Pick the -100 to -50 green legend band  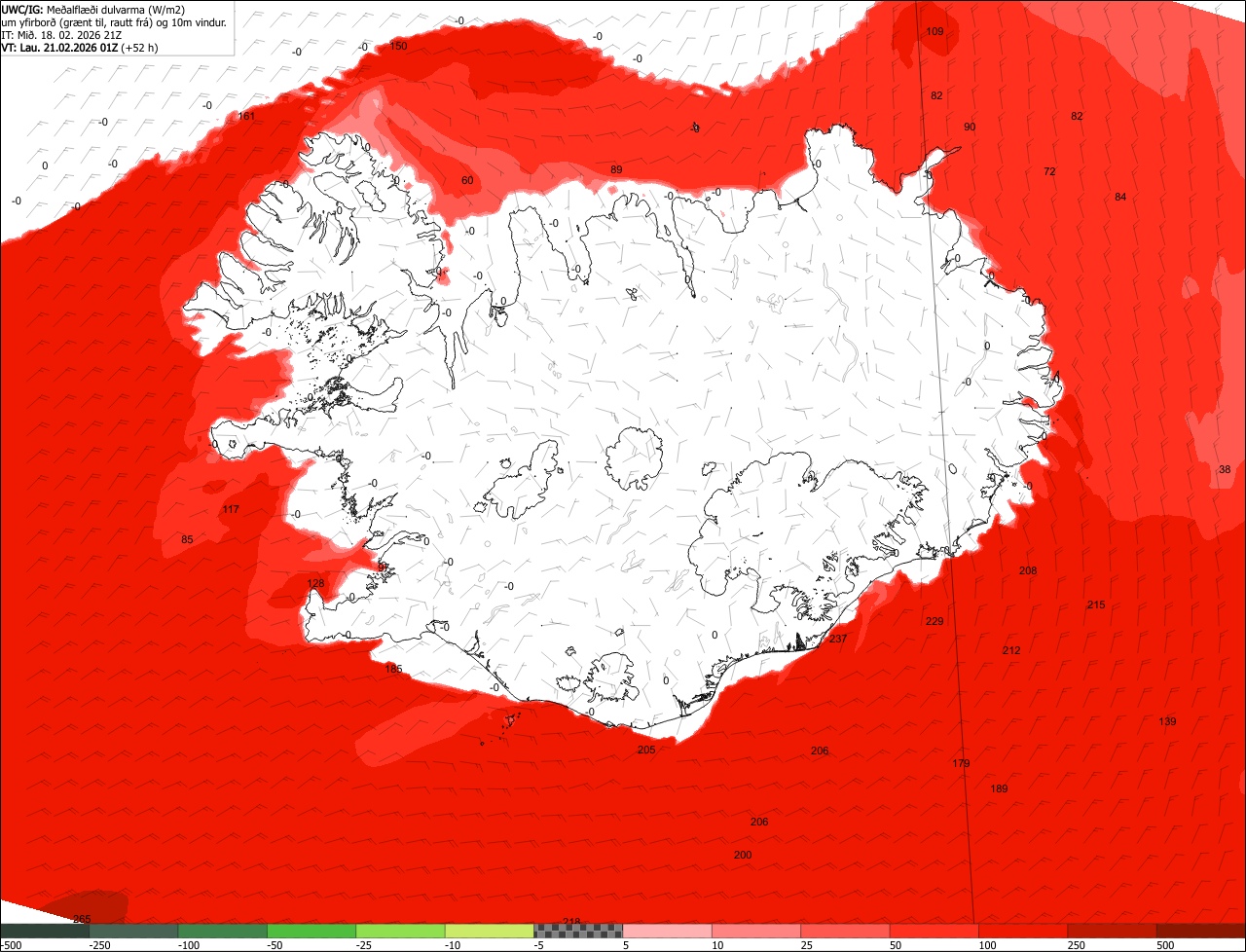point(223,931)
